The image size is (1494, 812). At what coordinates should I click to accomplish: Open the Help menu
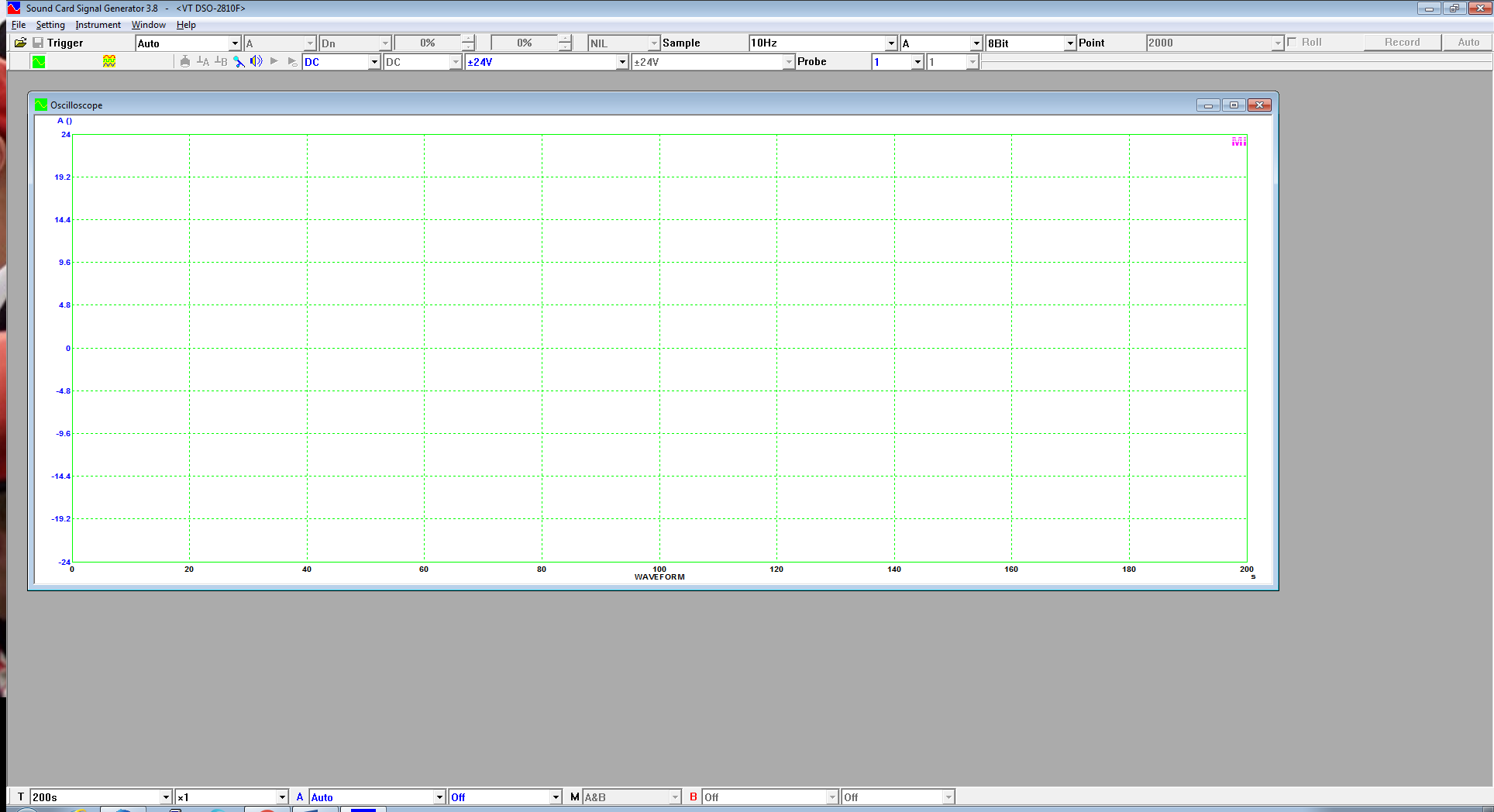tap(186, 25)
